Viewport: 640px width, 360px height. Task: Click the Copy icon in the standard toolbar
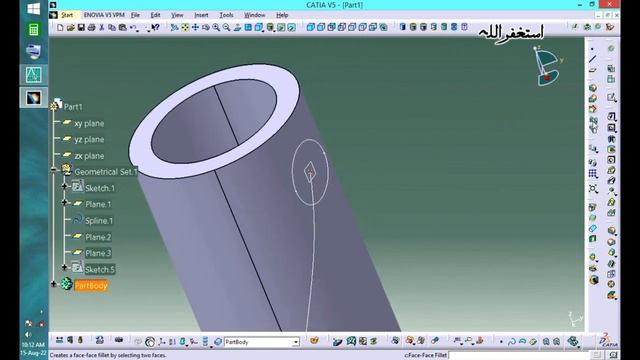pos(112,27)
